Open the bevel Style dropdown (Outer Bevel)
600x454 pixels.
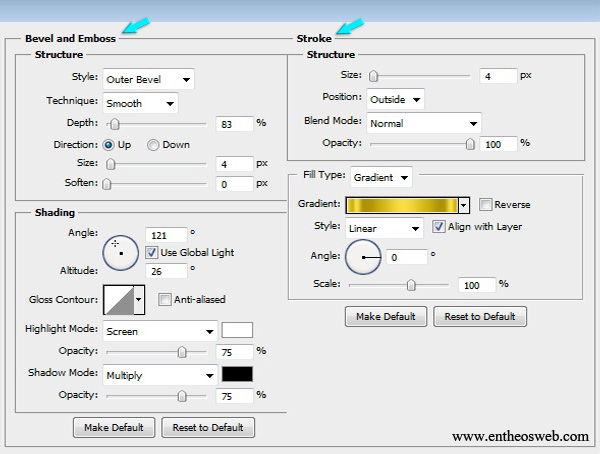point(149,79)
